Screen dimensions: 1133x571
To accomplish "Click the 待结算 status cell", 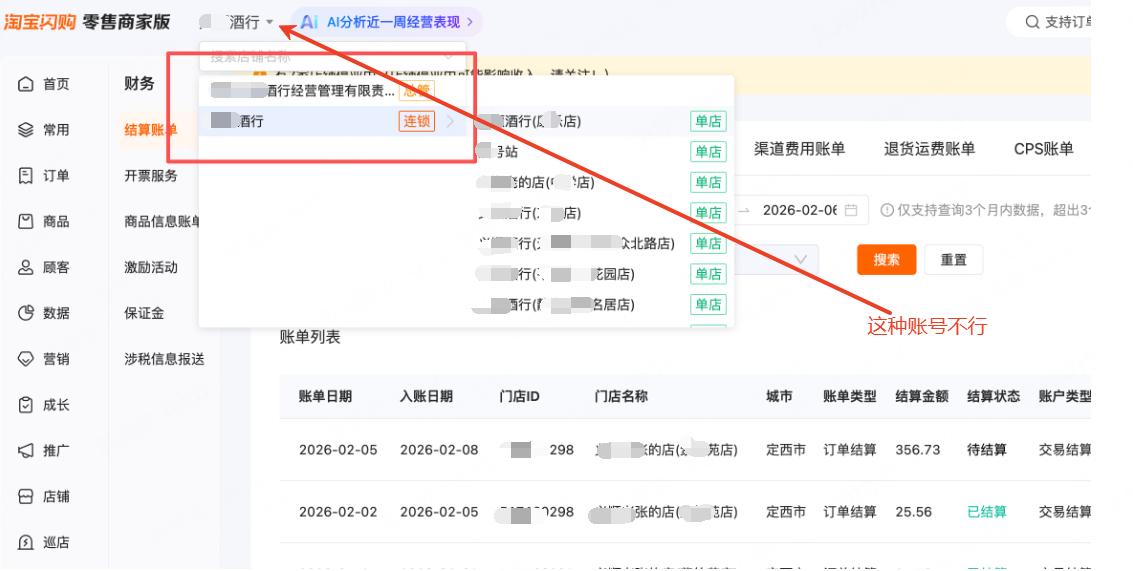I will 987,450.
